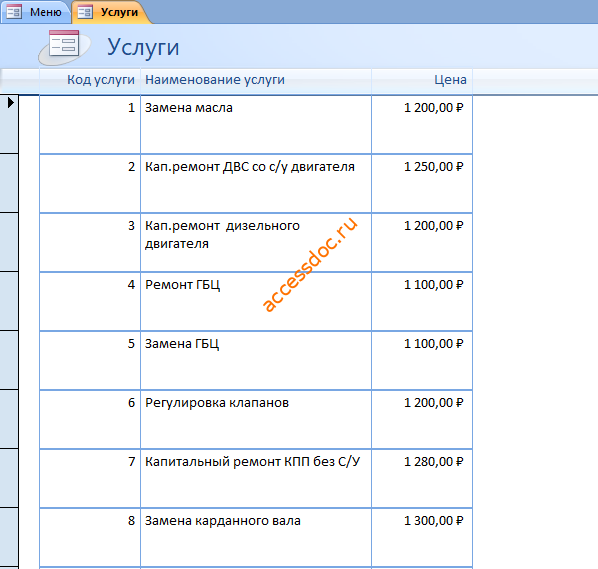
Task: Click the Регулировка клапанов name field
Action: (x=256, y=420)
